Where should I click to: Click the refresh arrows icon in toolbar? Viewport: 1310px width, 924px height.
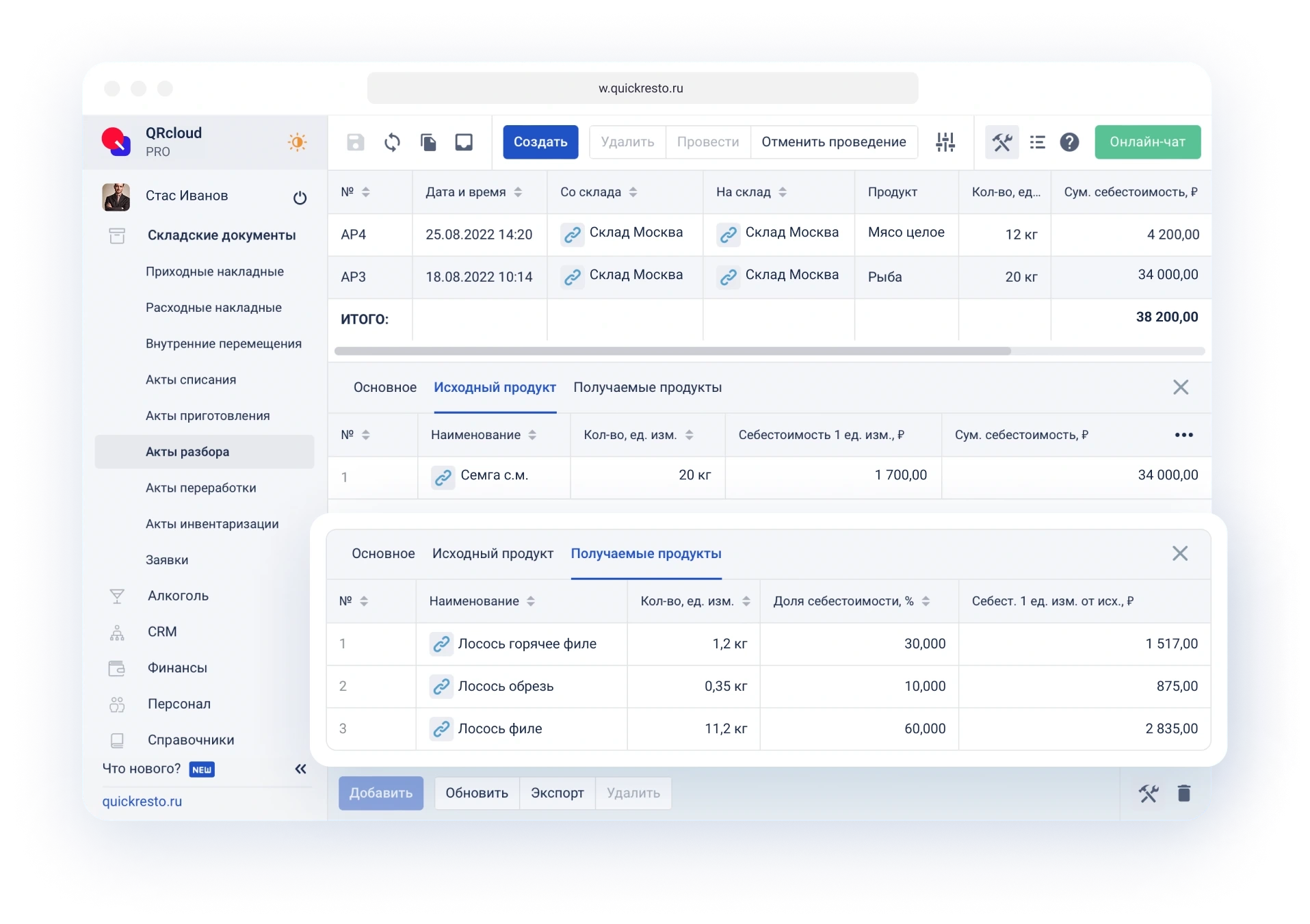(392, 142)
